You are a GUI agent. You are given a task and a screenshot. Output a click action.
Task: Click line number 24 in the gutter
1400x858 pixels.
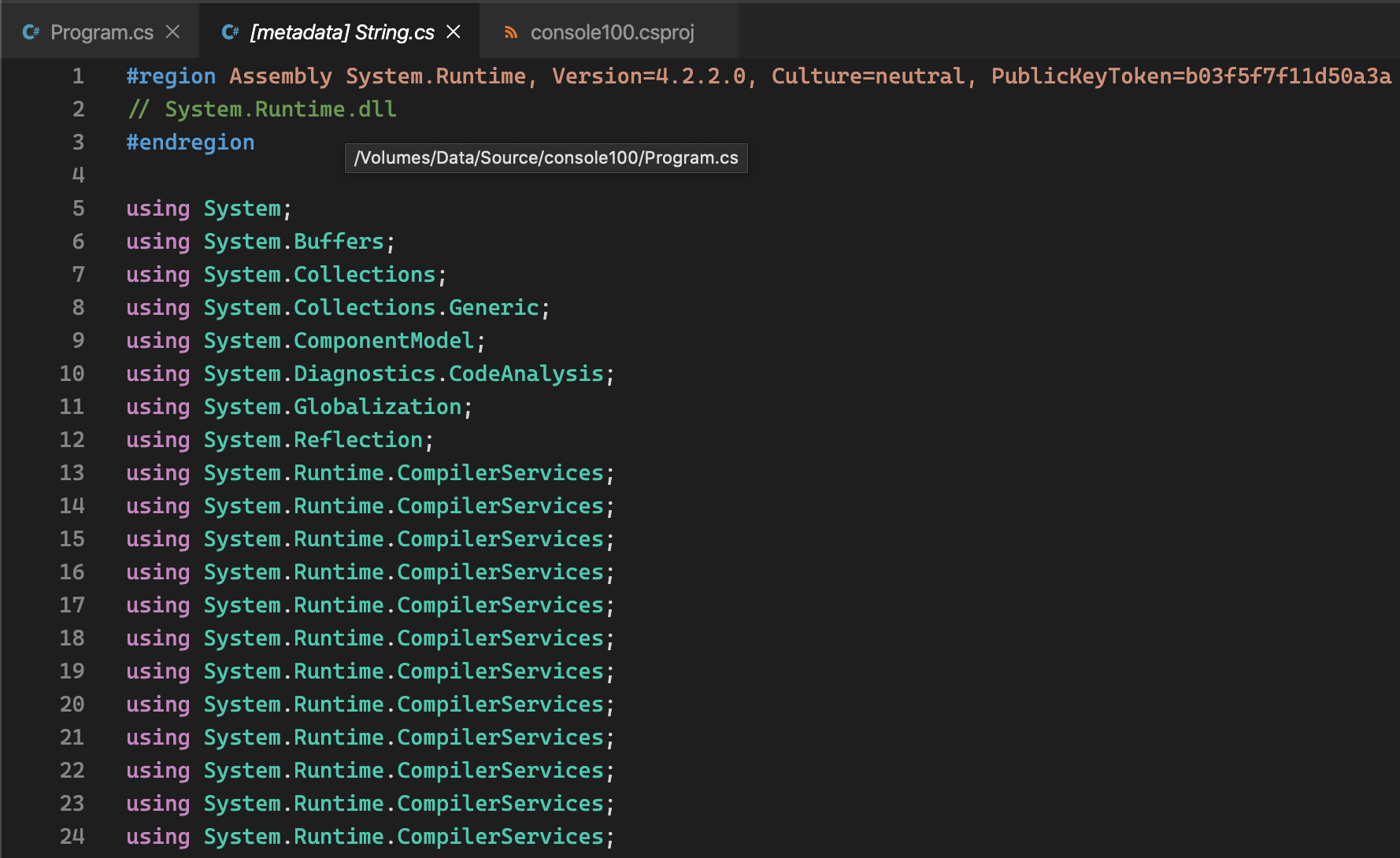tap(72, 837)
